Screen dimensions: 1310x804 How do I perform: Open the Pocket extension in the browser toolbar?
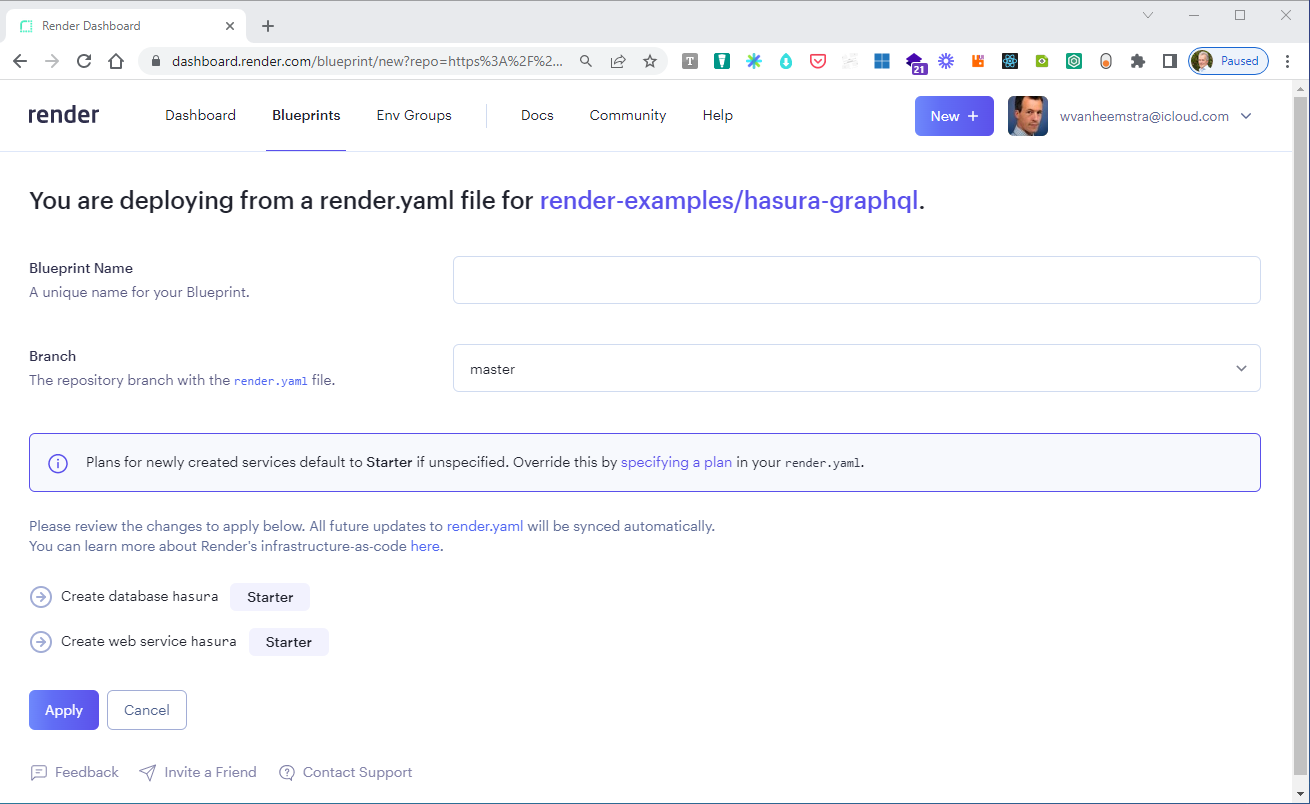tap(818, 61)
